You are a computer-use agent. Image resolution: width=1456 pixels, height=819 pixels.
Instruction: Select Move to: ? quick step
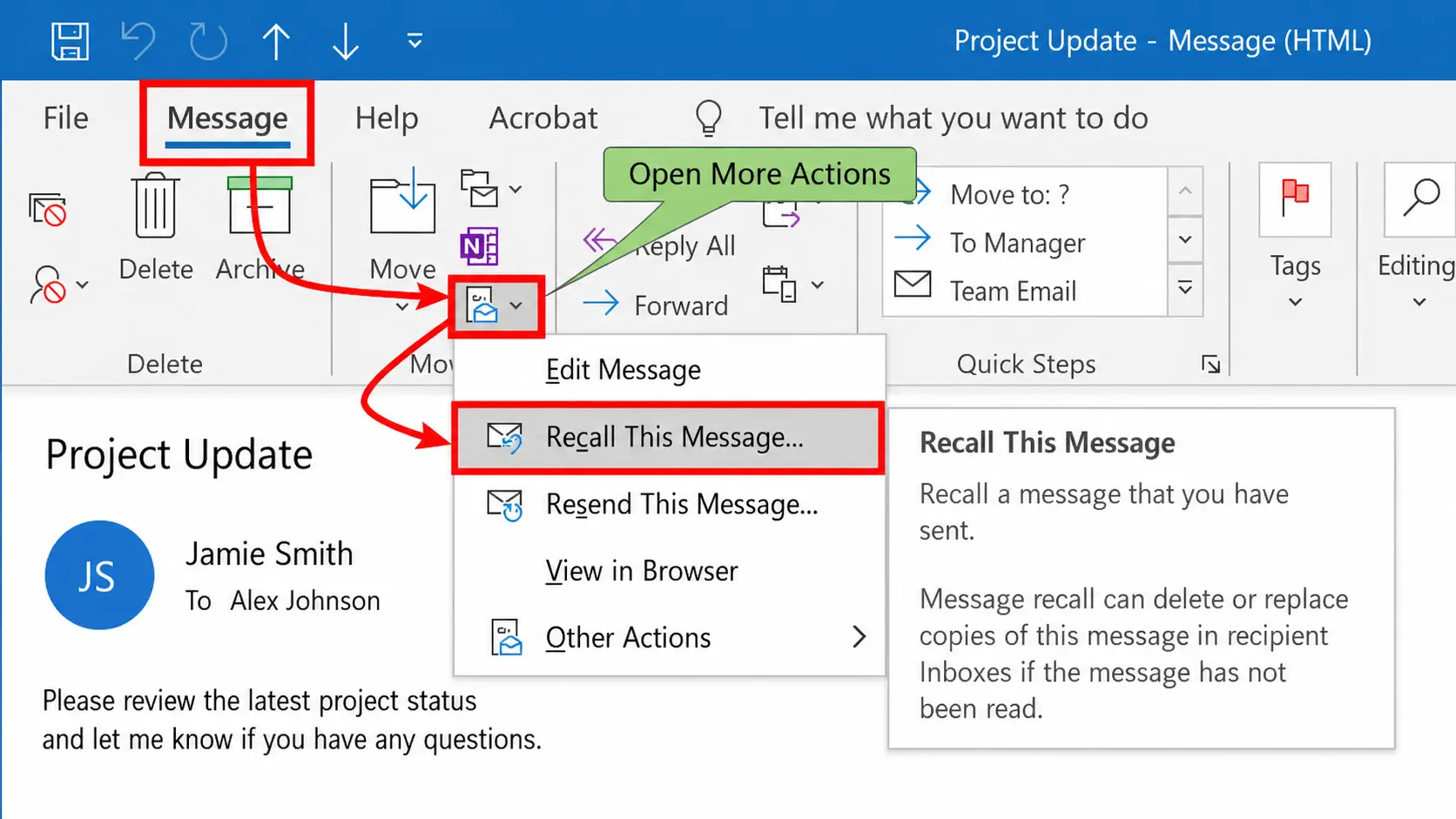(1026, 194)
